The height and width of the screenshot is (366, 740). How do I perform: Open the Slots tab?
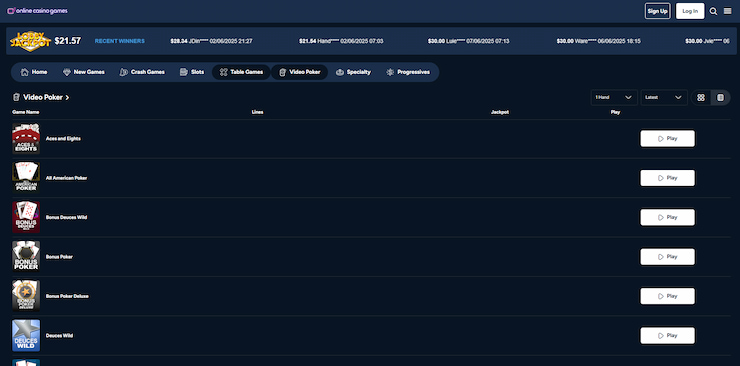(192, 72)
